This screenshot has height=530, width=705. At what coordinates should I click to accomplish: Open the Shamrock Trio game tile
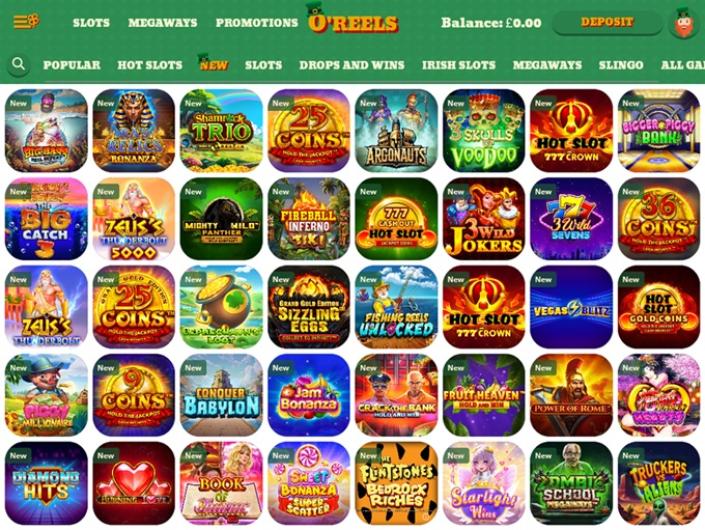point(221,130)
